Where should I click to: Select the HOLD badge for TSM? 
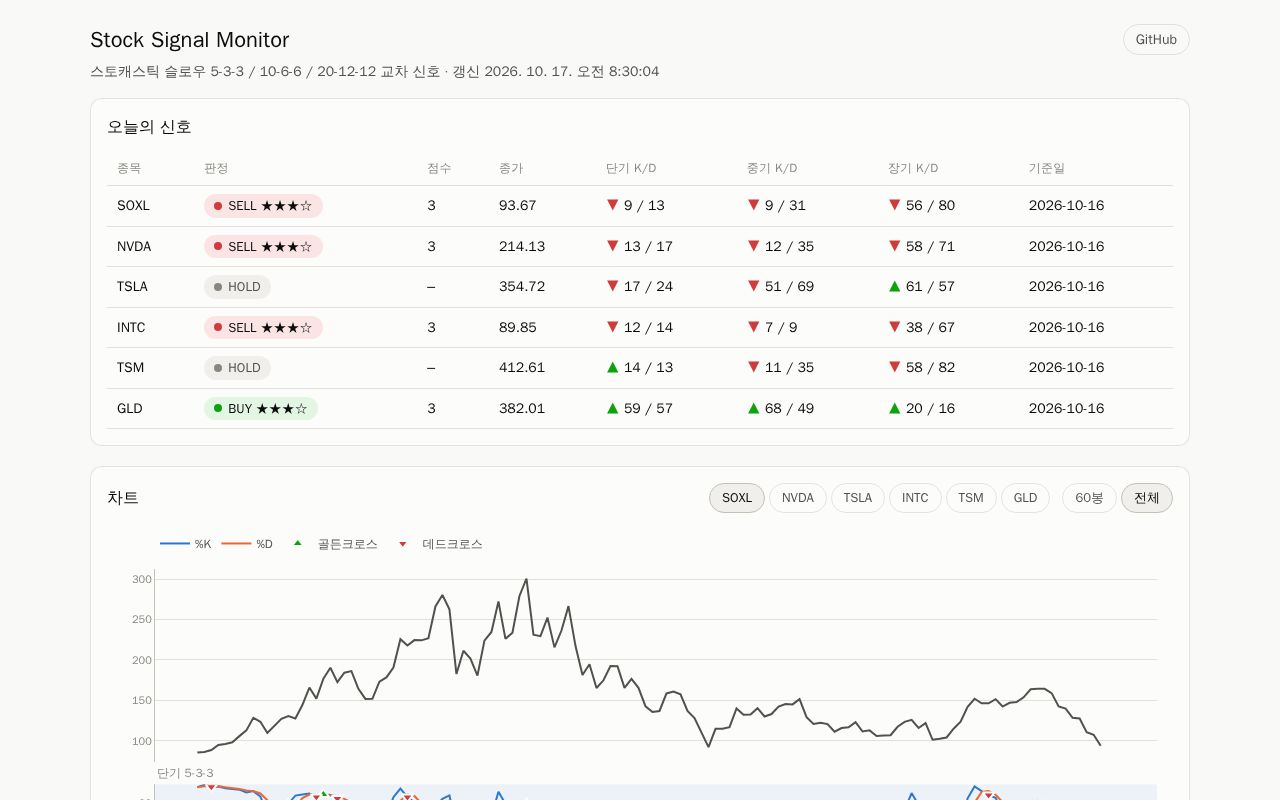(237, 368)
